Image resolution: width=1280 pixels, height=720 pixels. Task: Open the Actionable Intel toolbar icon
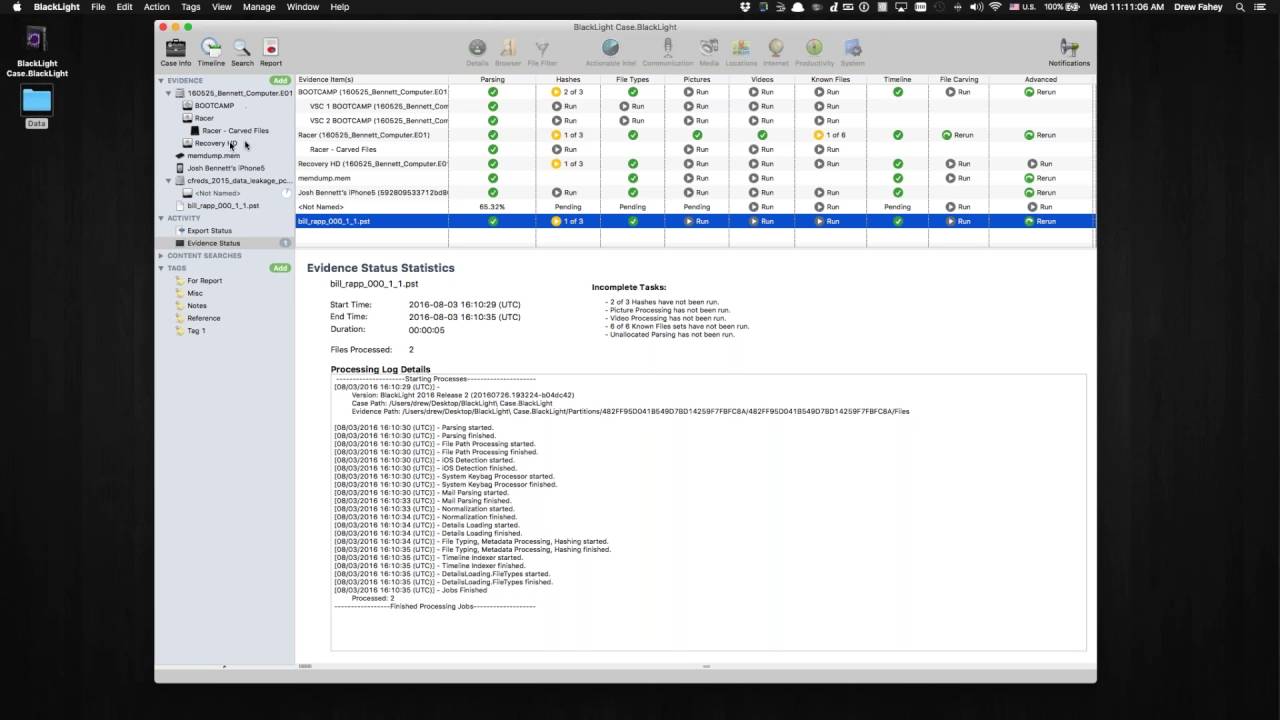coord(610,49)
